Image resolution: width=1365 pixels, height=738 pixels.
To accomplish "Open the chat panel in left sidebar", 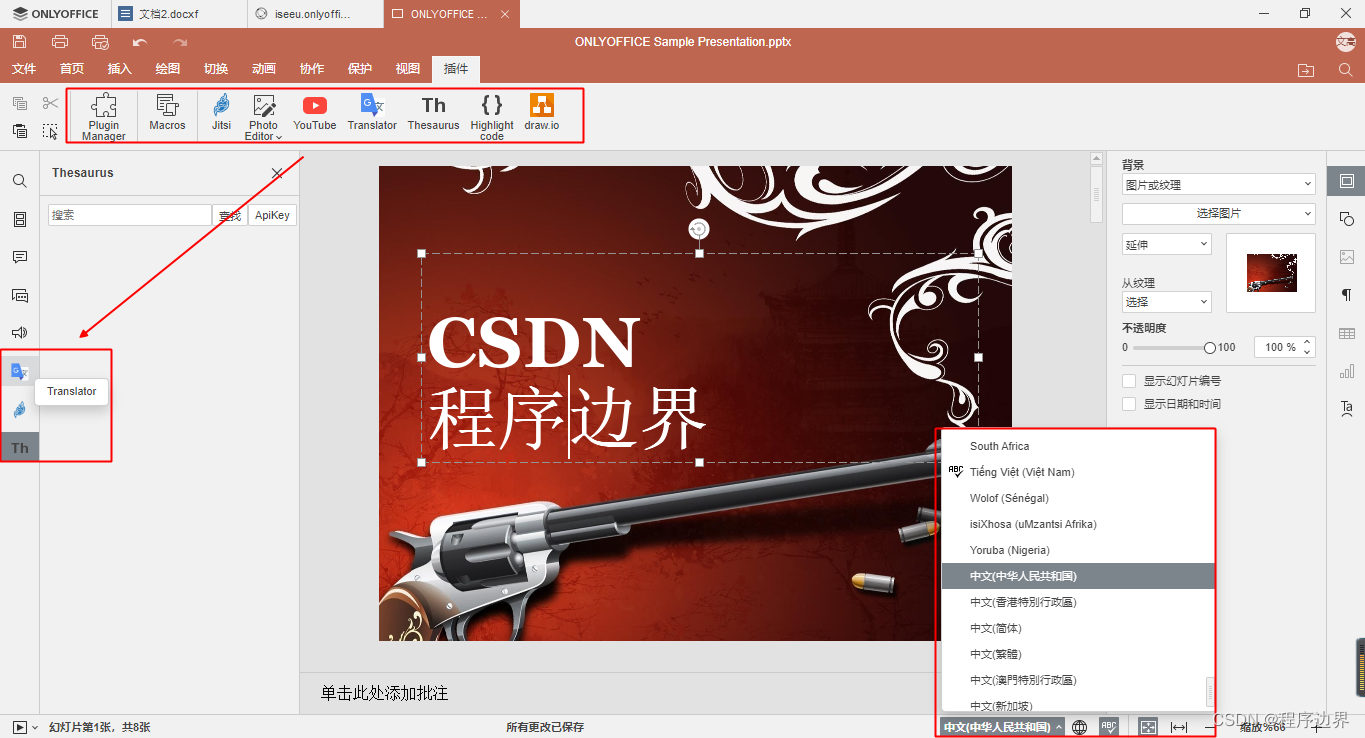I will coord(20,295).
